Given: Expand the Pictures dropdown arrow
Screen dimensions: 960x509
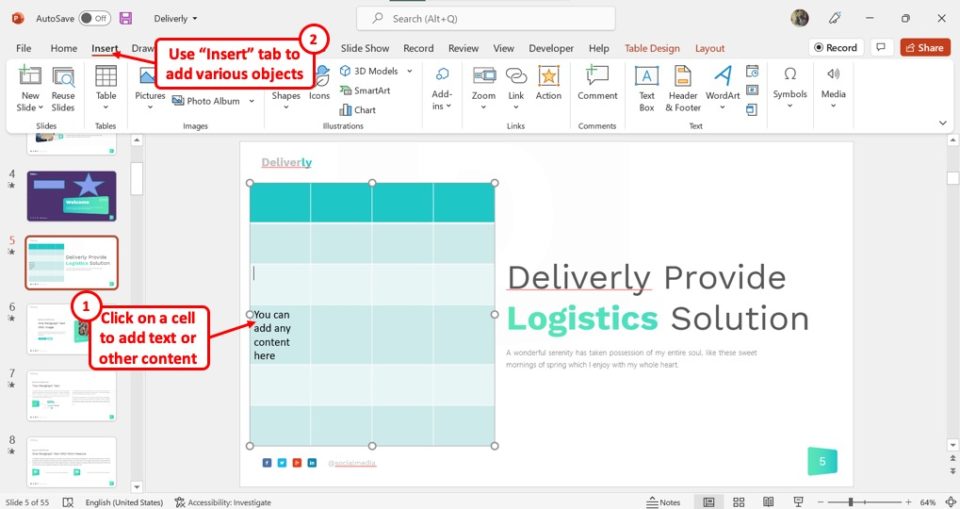Looking at the screenshot, I should pyautogui.click(x=150, y=107).
